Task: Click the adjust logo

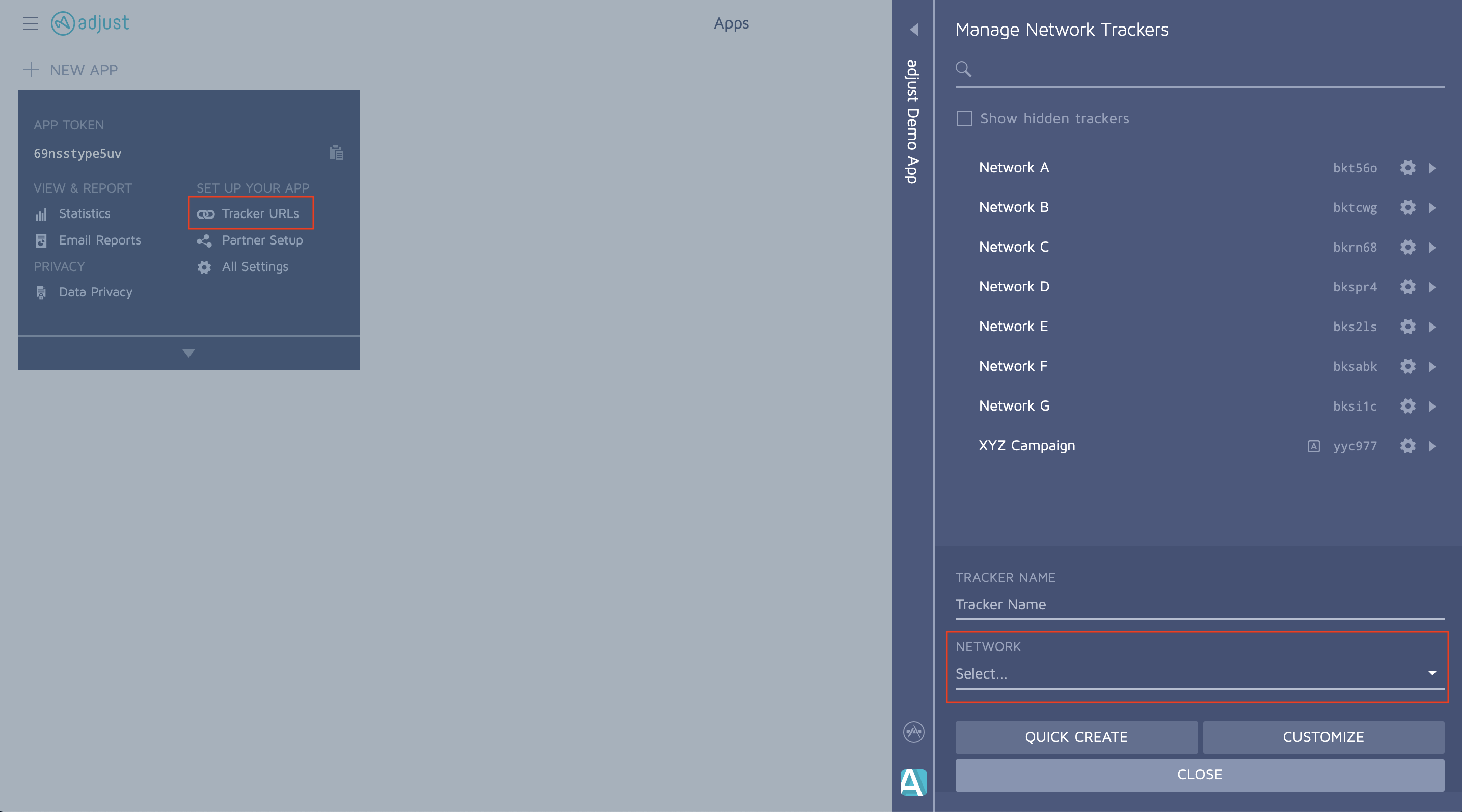Action: [x=90, y=23]
